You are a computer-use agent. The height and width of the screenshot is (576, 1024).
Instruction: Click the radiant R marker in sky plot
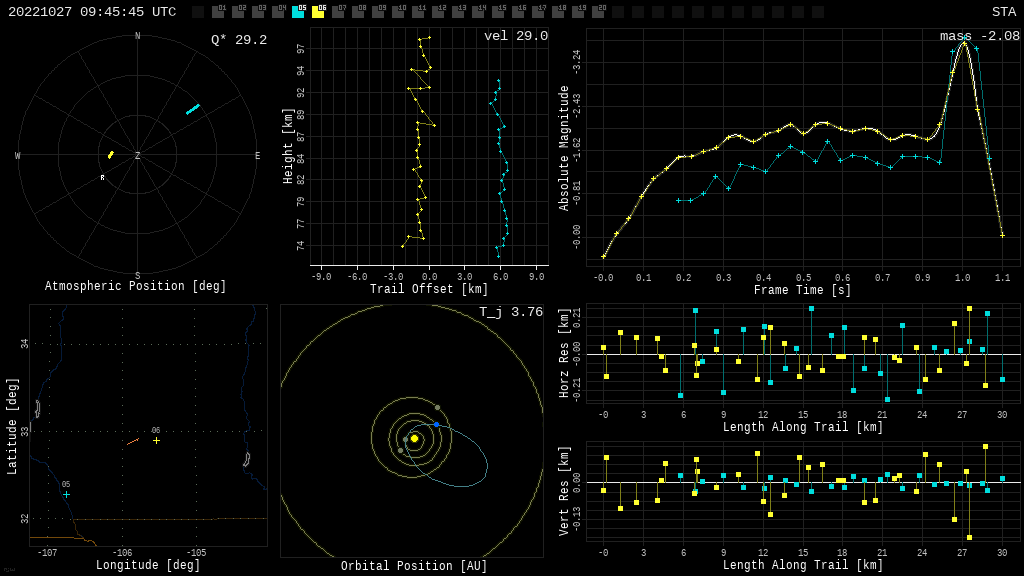pos(102,178)
